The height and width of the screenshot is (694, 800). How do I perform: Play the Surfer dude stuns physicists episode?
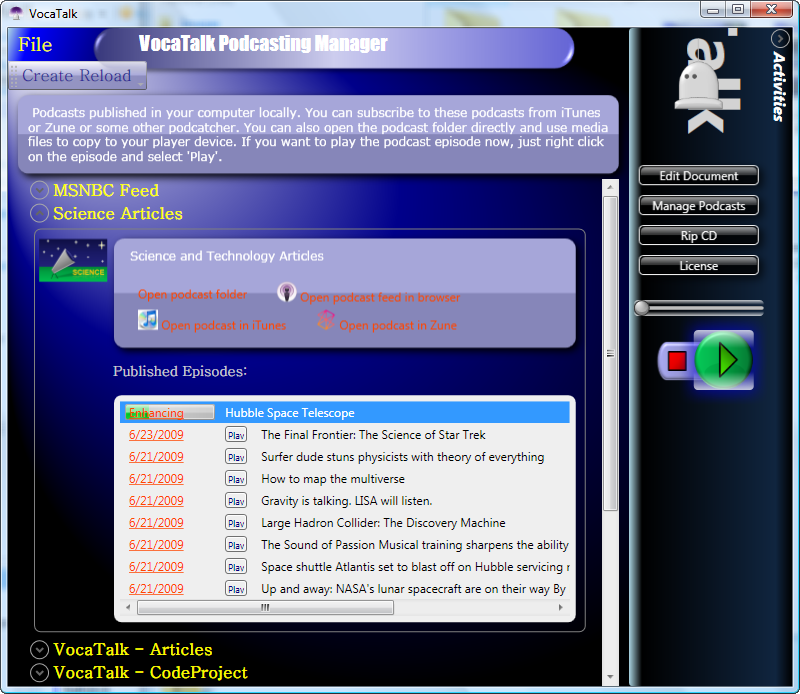pyautogui.click(x=236, y=457)
